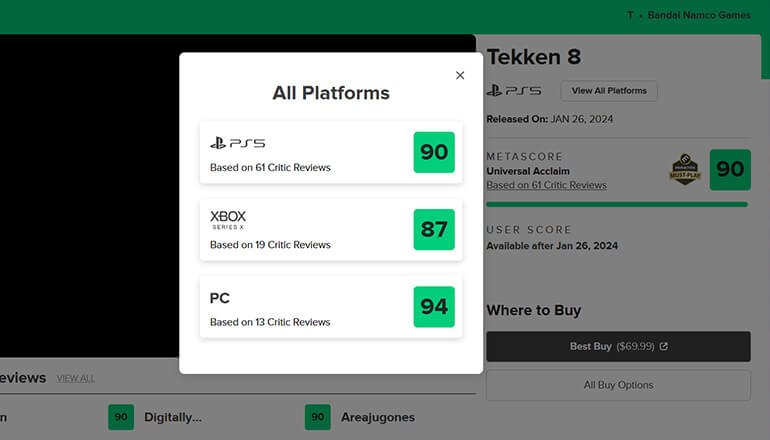Image resolution: width=770 pixels, height=440 pixels.
Task: Click the PS5 logo under Tekken 8 title
Action: pyautogui.click(x=514, y=91)
